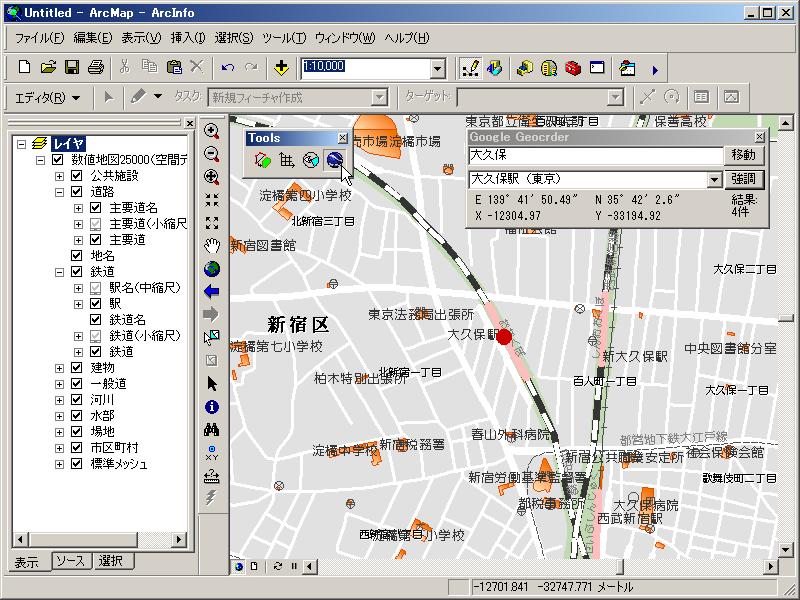Open the Go To XY tool
800x600 pixels.
coord(212,453)
